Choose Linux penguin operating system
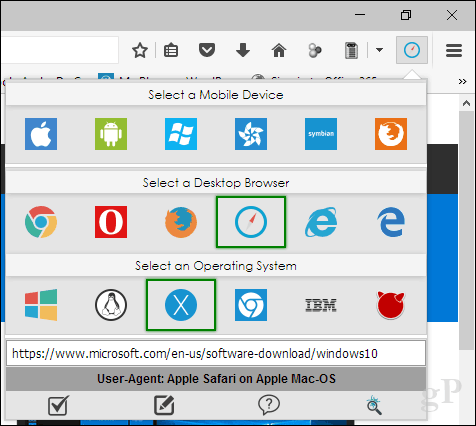The image size is (476, 426). tap(111, 305)
